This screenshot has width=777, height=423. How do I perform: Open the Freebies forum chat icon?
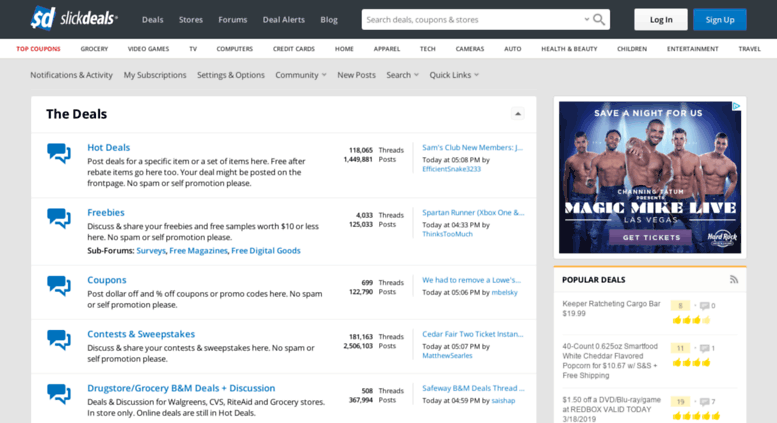59,218
